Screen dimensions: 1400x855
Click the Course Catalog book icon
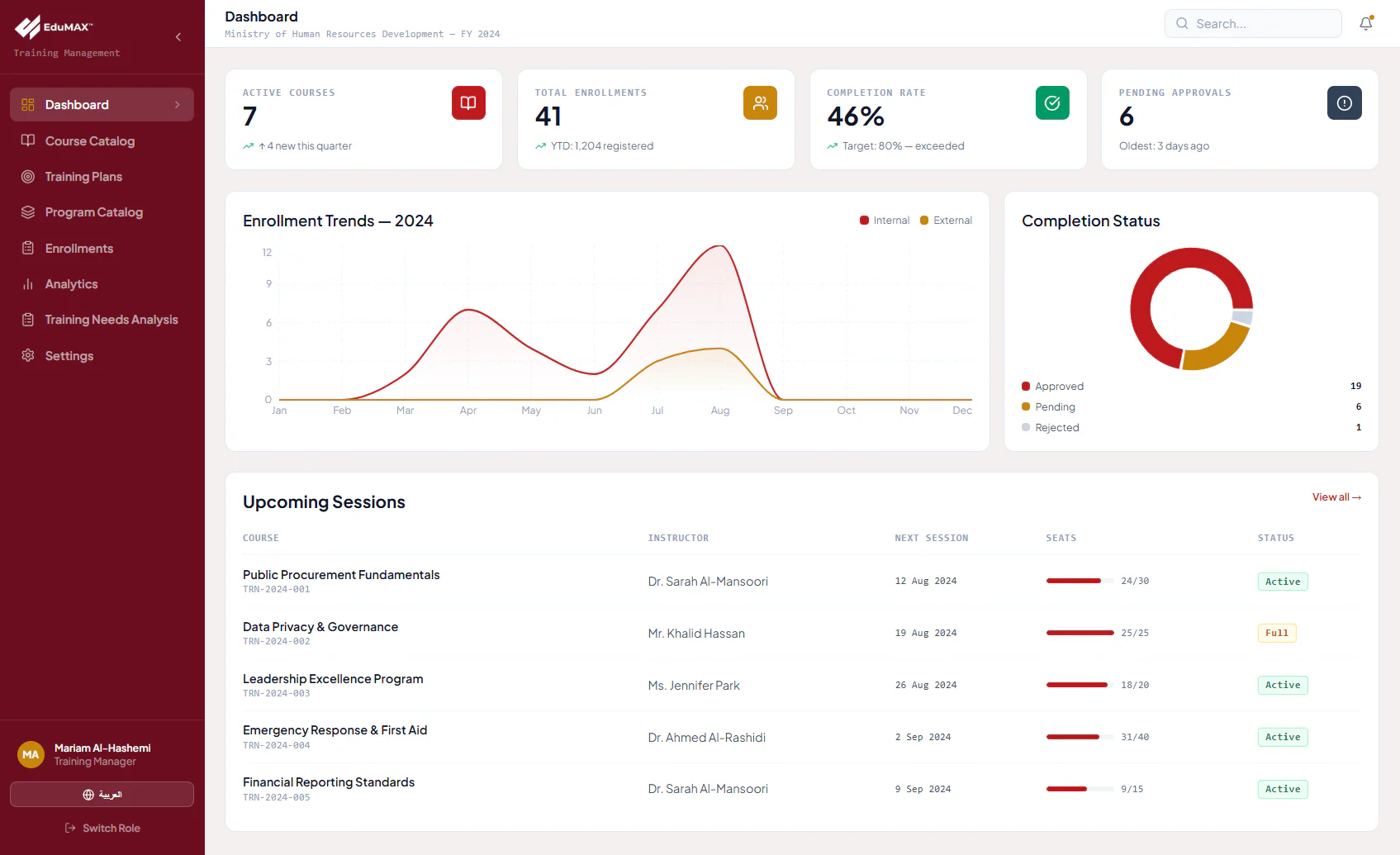[x=28, y=140]
